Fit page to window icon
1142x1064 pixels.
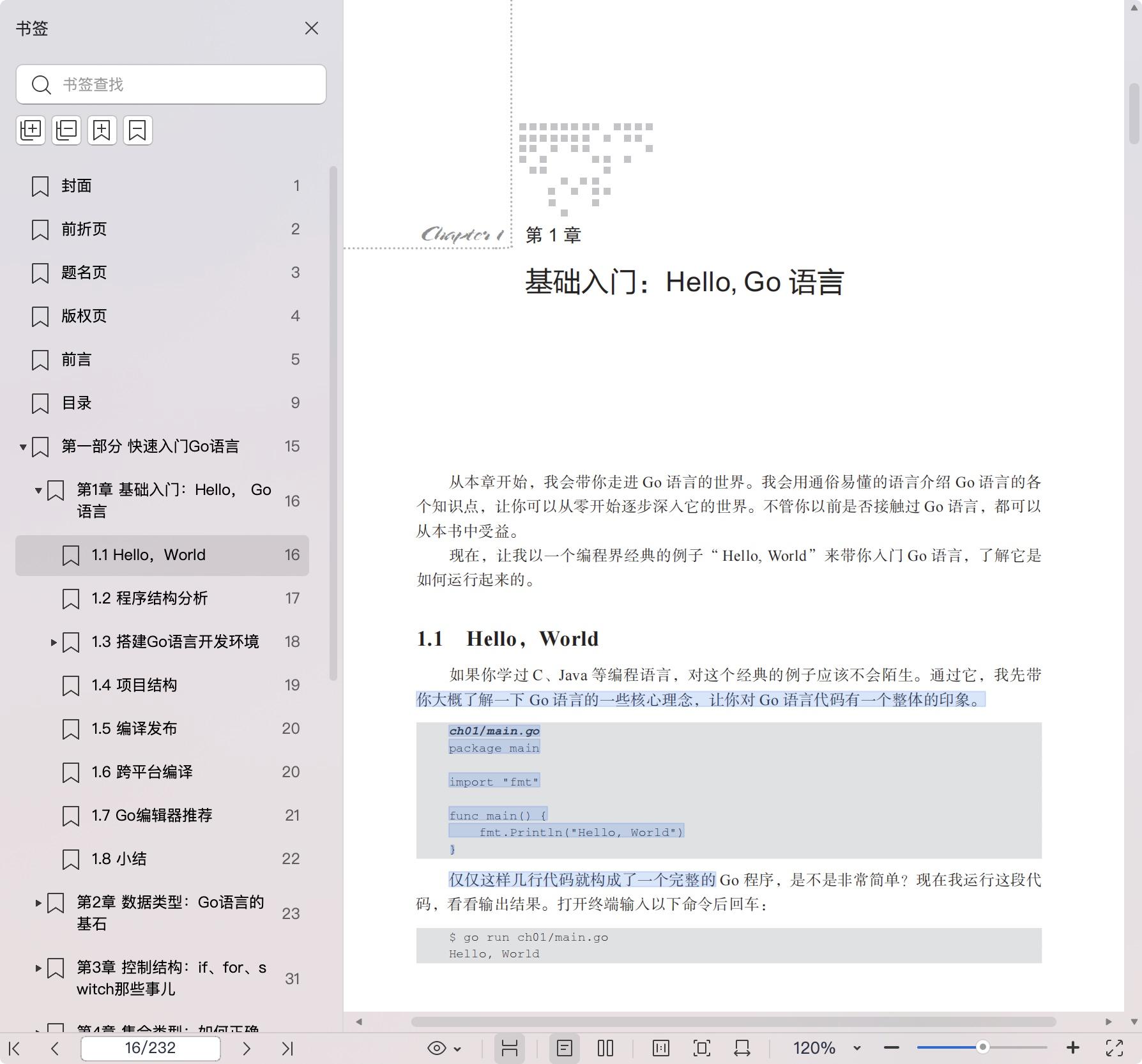click(702, 1048)
